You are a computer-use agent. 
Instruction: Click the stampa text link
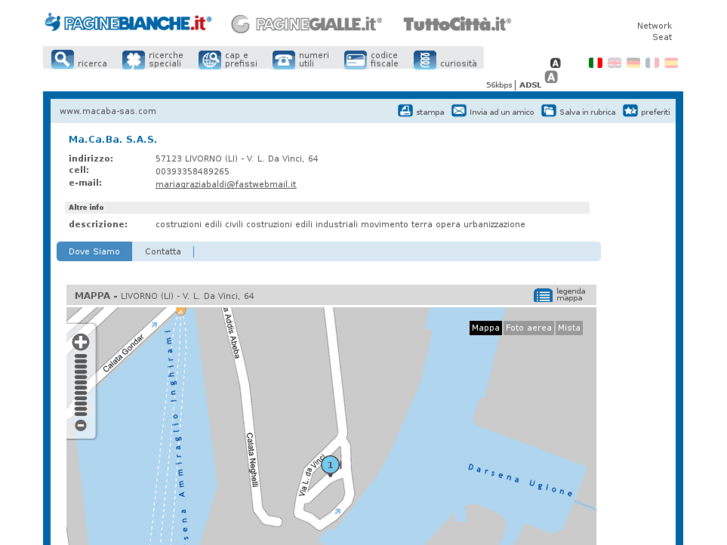430,112
